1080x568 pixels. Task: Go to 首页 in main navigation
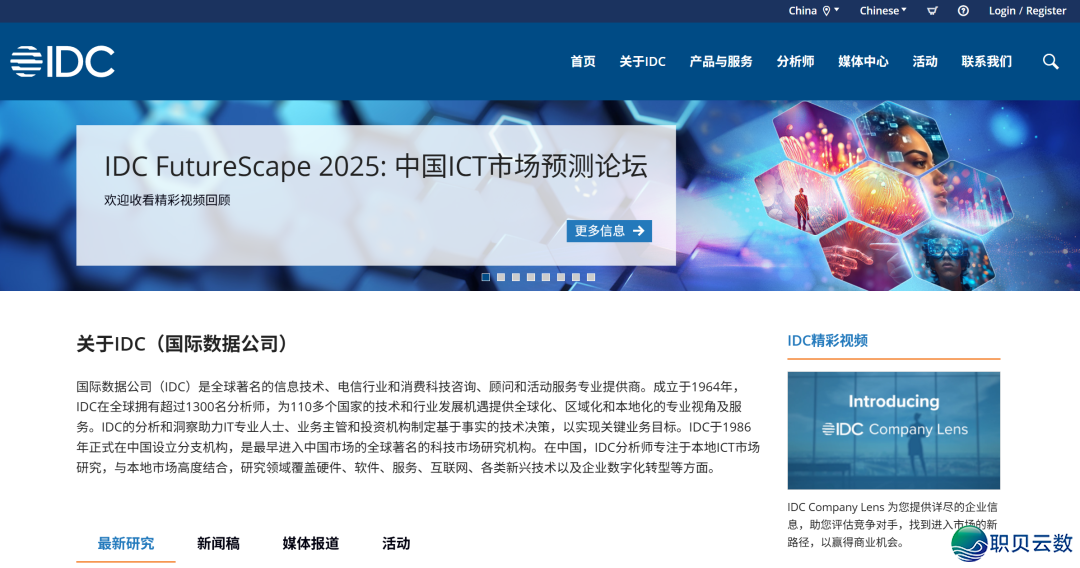[x=583, y=61]
